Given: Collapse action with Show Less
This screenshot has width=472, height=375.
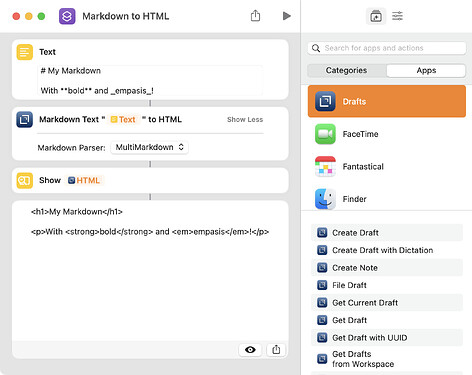Looking at the screenshot, I should point(245,119).
